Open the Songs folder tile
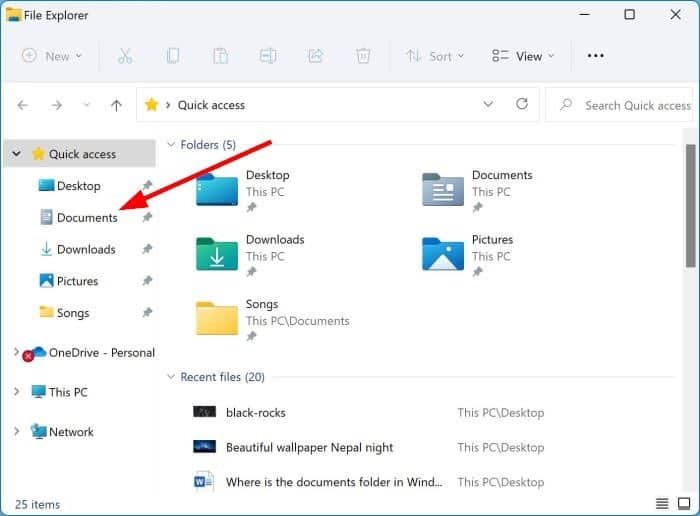Image resolution: width=700 pixels, height=516 pixels. pos(272,320)
